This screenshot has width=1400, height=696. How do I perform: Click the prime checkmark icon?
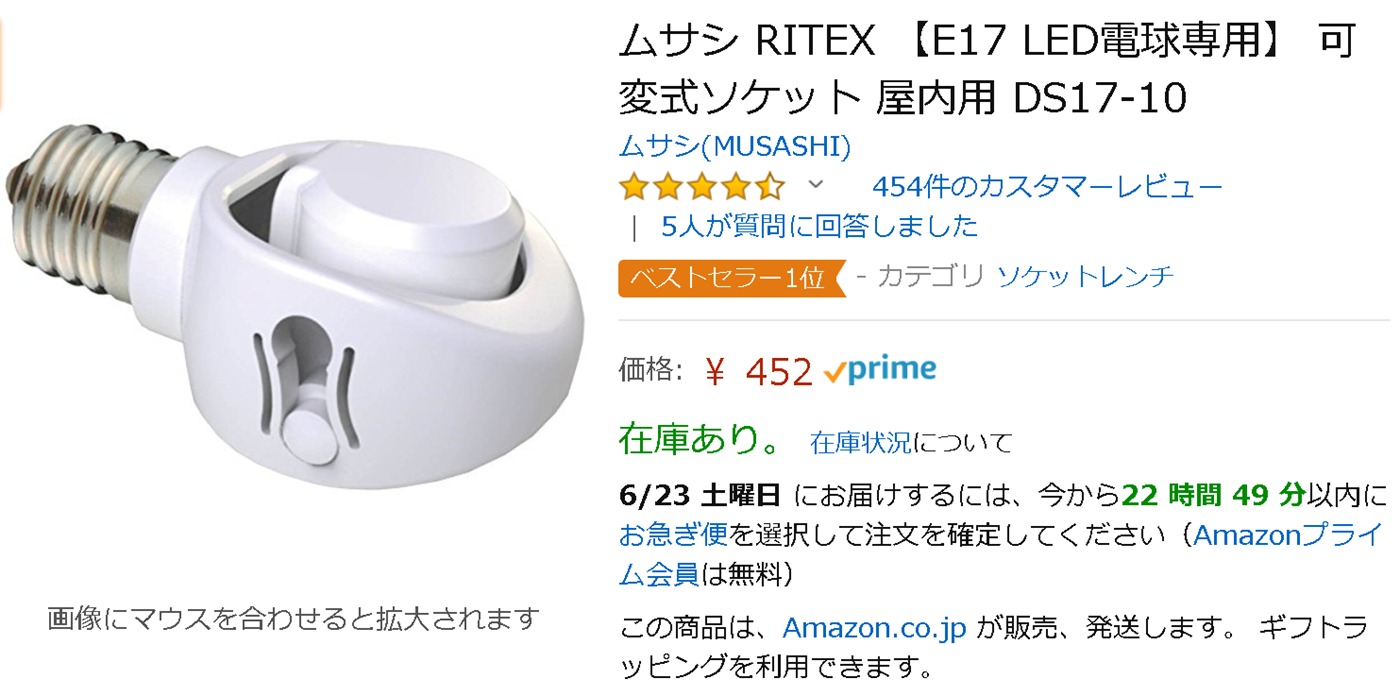(x=834, y=373)
